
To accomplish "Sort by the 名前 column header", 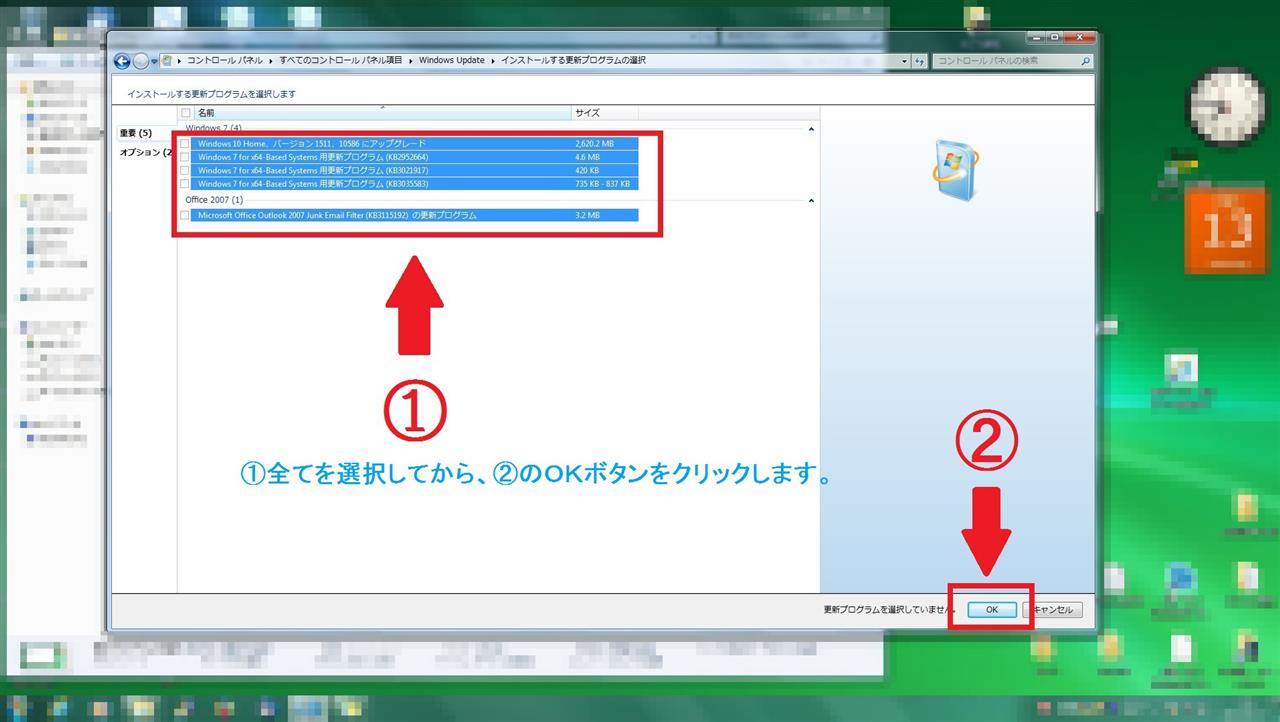I will (382, 113).
